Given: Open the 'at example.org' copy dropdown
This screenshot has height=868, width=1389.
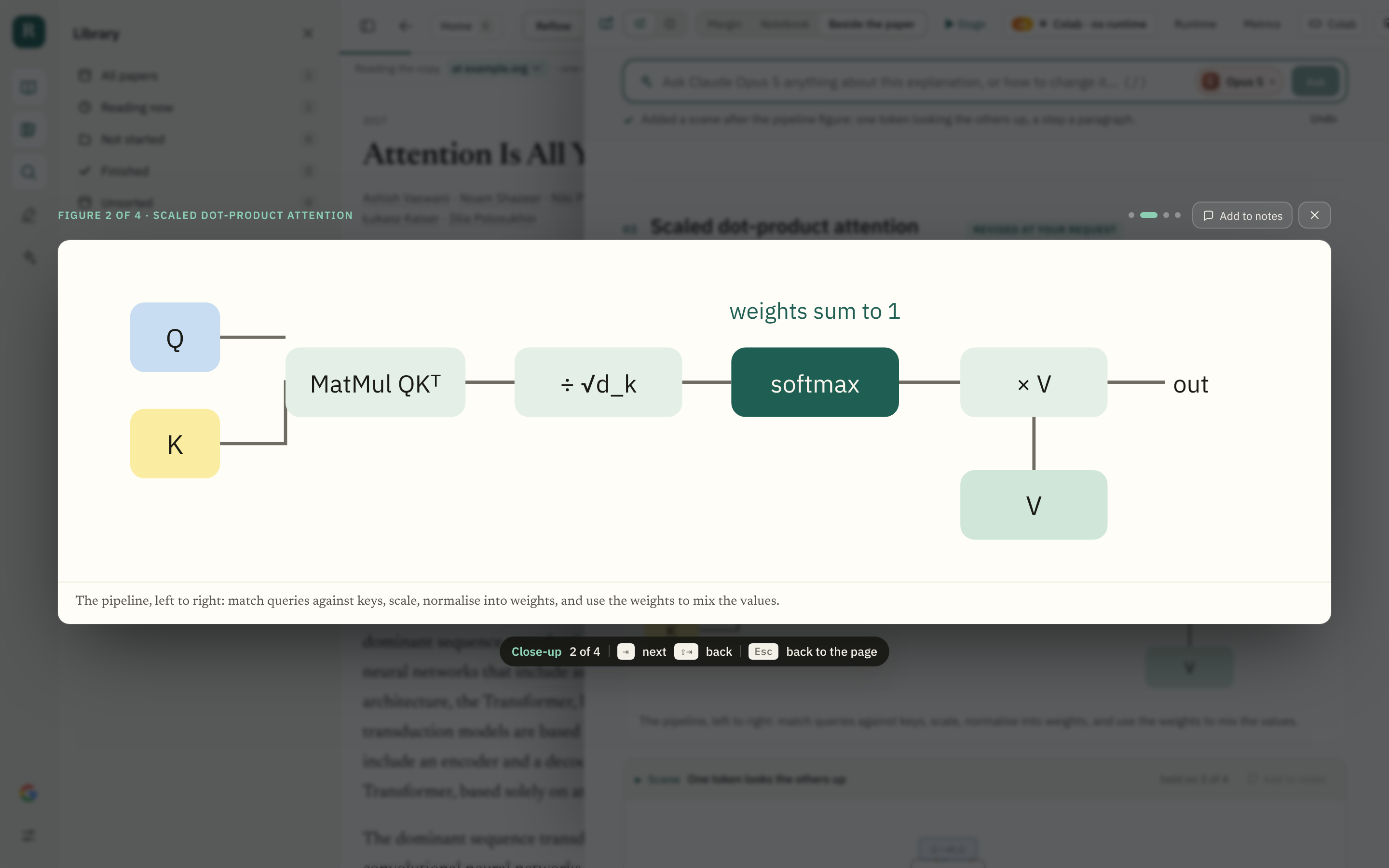Looking at the screenshot, I should (x=496, y=69).
